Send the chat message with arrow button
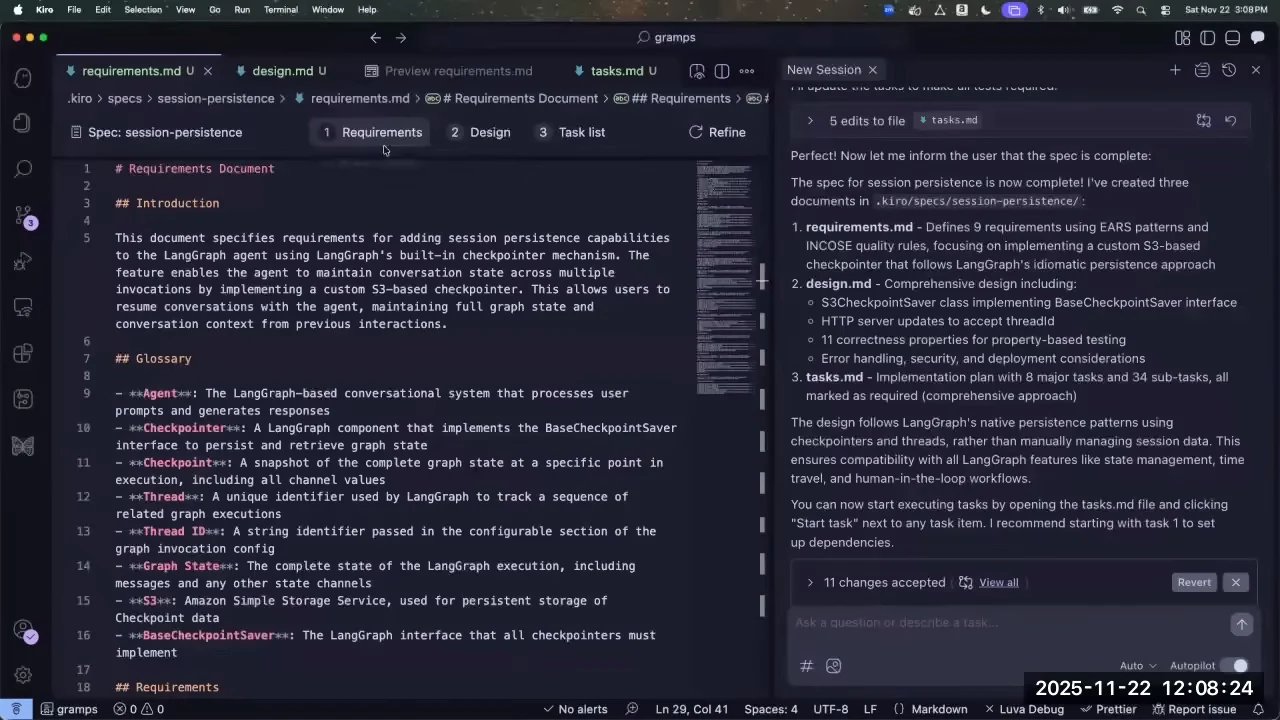The image size is (1280, 720). pos(1241,624)
